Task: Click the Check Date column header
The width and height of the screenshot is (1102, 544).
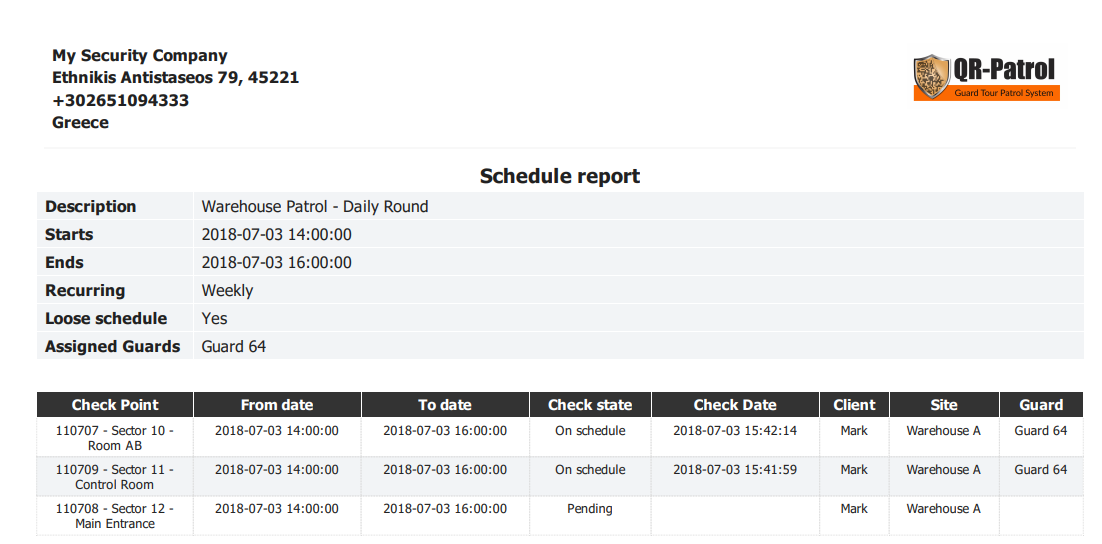Action: pos(735,405)
